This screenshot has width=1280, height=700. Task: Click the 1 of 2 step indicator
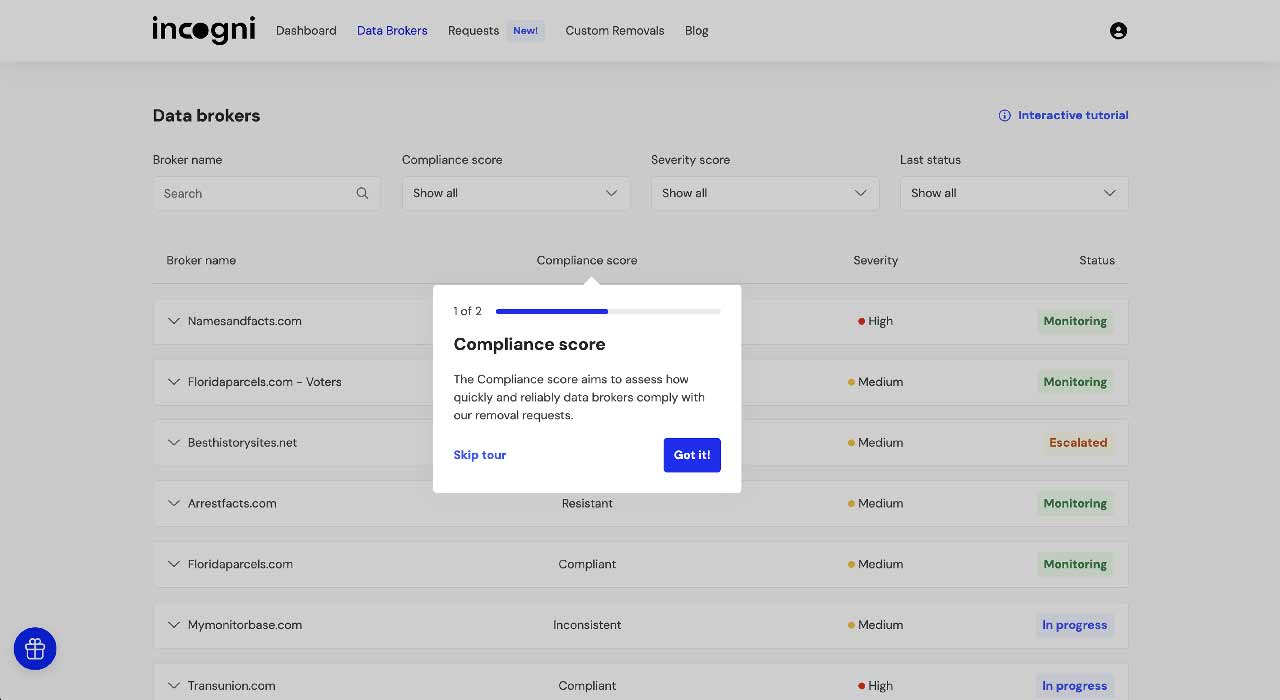click(467, 311)
